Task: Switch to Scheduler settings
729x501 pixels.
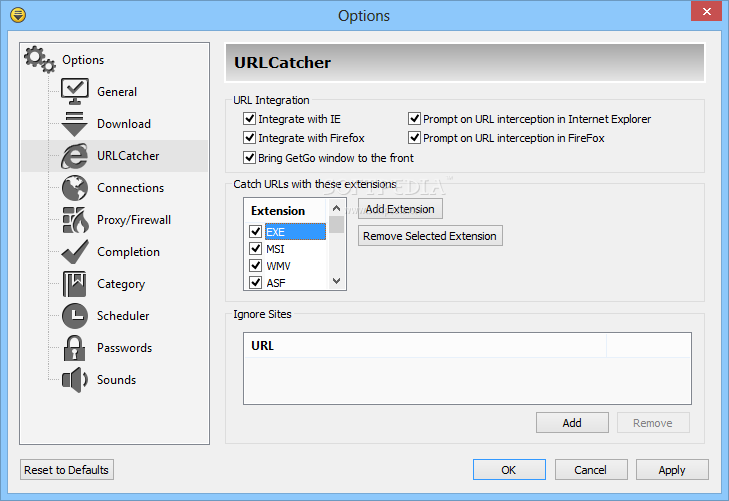Action: tap(123, 316)
